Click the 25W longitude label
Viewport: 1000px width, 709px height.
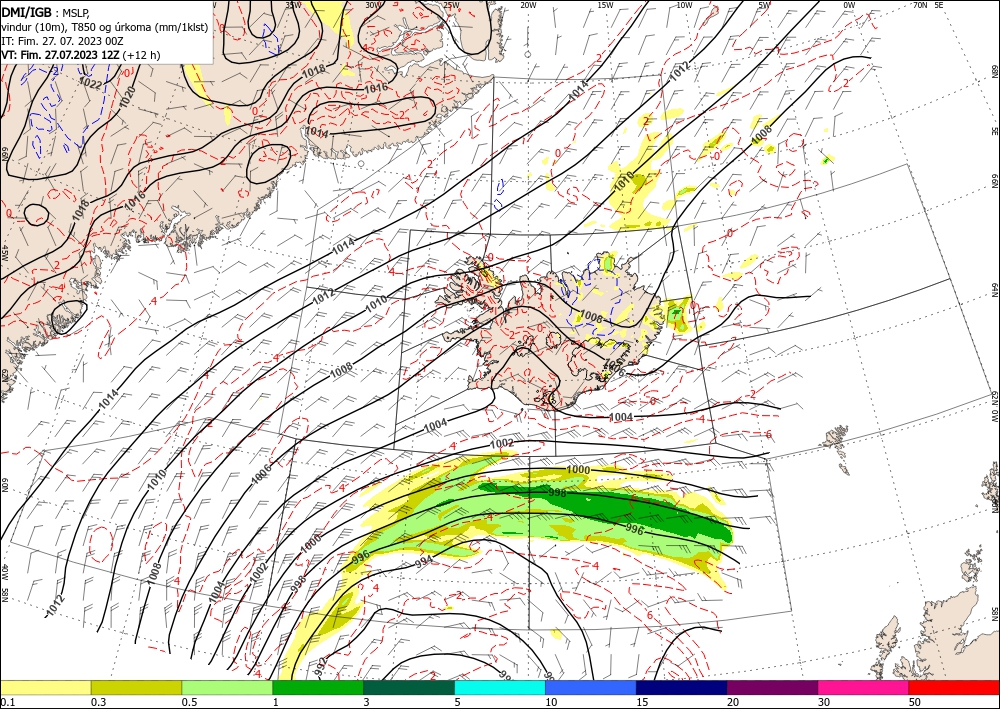pos(450,4)
